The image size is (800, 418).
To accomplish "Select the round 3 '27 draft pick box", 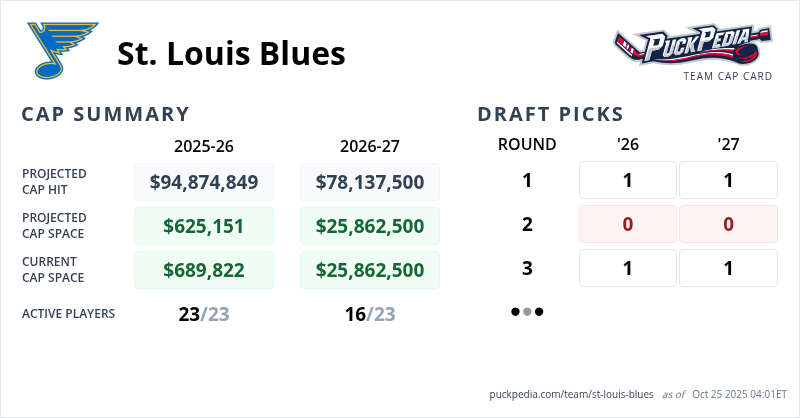I will pos(728,268).
